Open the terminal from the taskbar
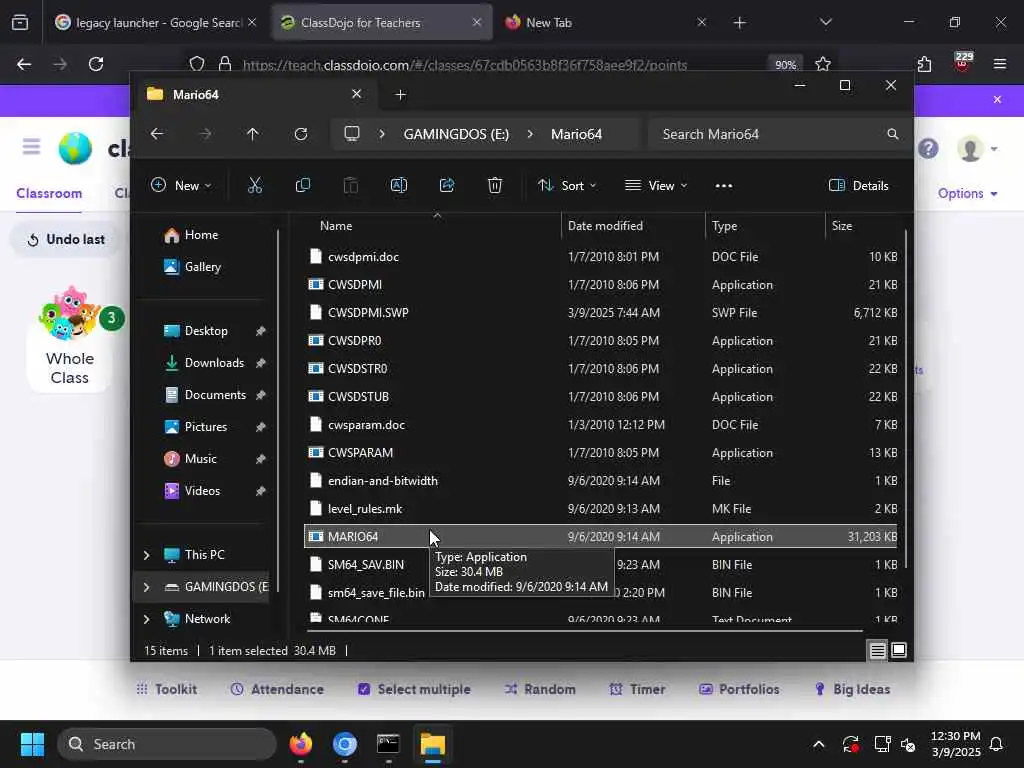This screenshot has height=768, width=1024. point(388,744)
